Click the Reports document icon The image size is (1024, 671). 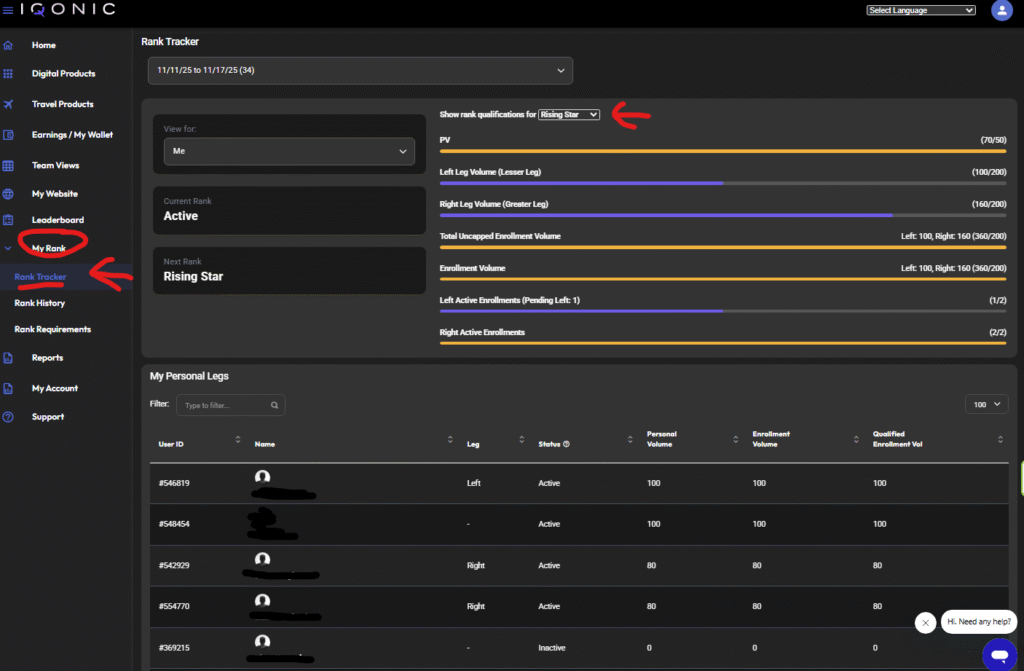pos(9,358)
